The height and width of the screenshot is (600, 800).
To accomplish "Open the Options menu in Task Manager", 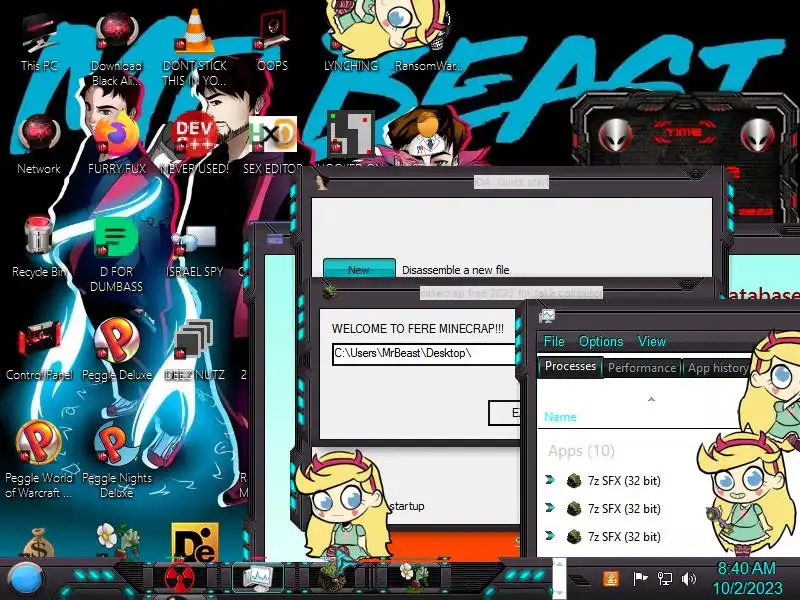I will pyautogui.click(x=601, y=341).
